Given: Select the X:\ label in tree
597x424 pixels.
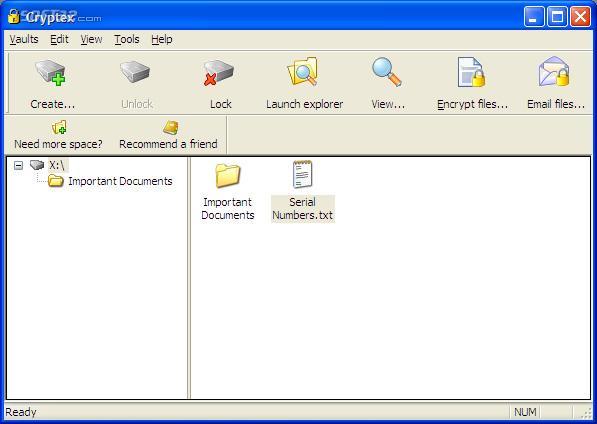Looking at the screenshot, I should pos(58,165).
